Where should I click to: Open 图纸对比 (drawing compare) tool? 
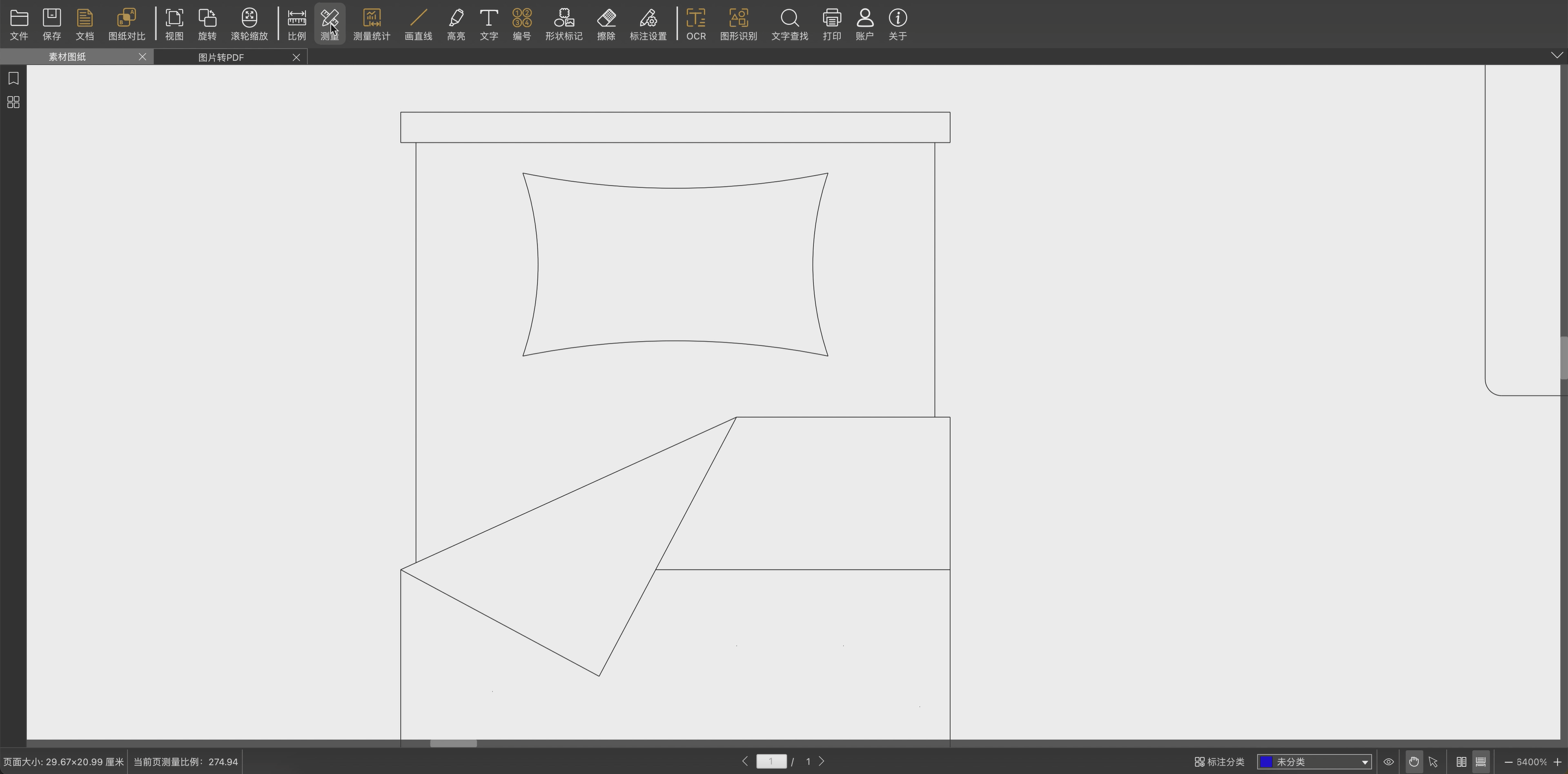pos(127,24)
